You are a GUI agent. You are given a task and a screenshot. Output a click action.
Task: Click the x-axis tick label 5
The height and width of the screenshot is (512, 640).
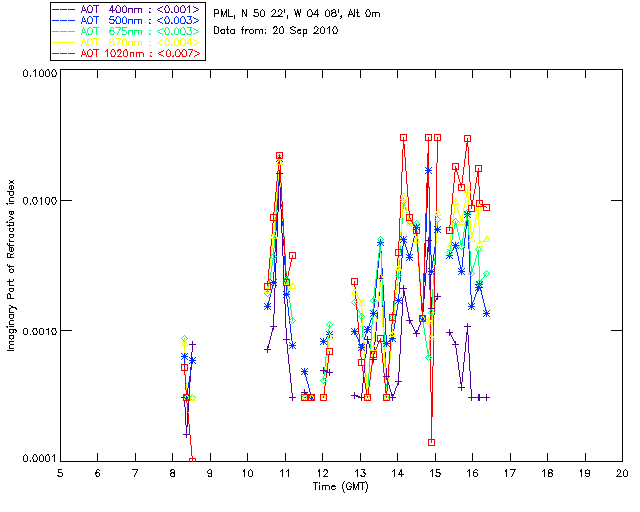[x=60, y=472]
